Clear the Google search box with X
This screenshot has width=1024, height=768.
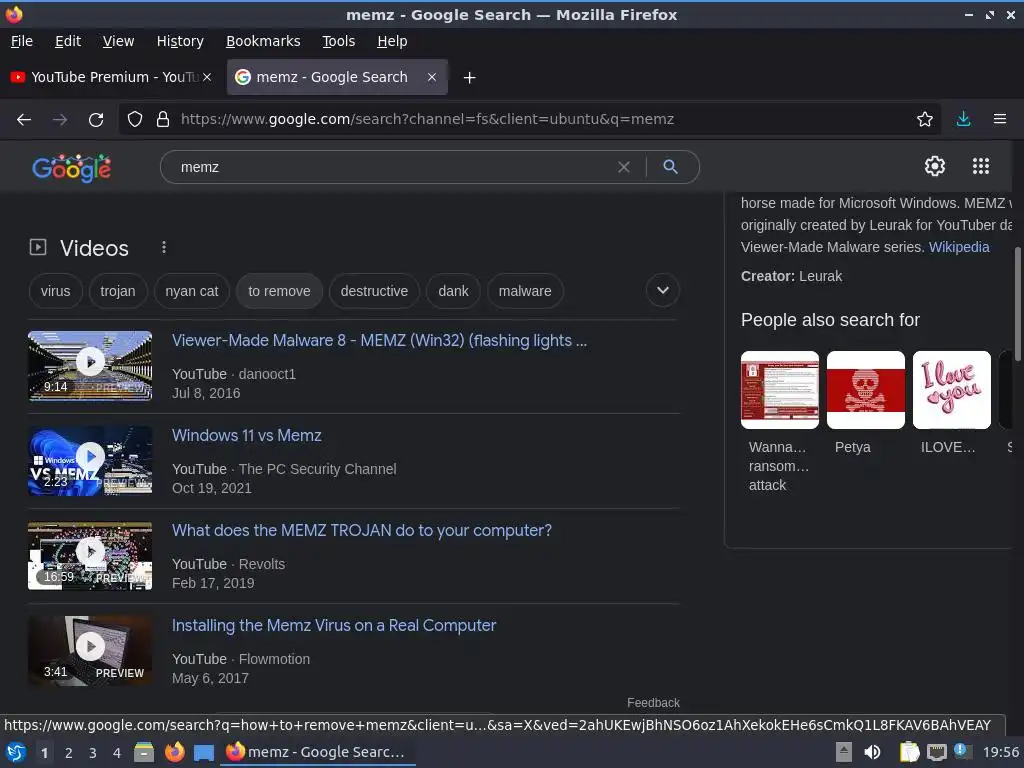point(624,167)
